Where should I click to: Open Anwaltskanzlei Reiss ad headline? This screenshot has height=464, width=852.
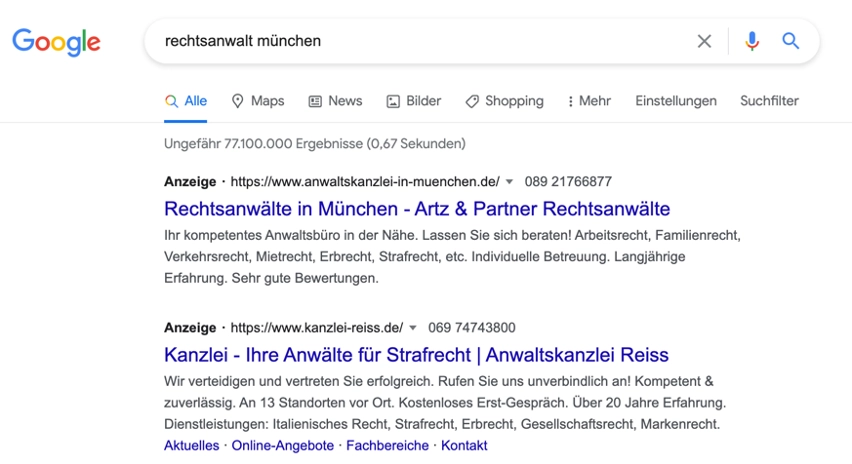[x=416, y=355]
